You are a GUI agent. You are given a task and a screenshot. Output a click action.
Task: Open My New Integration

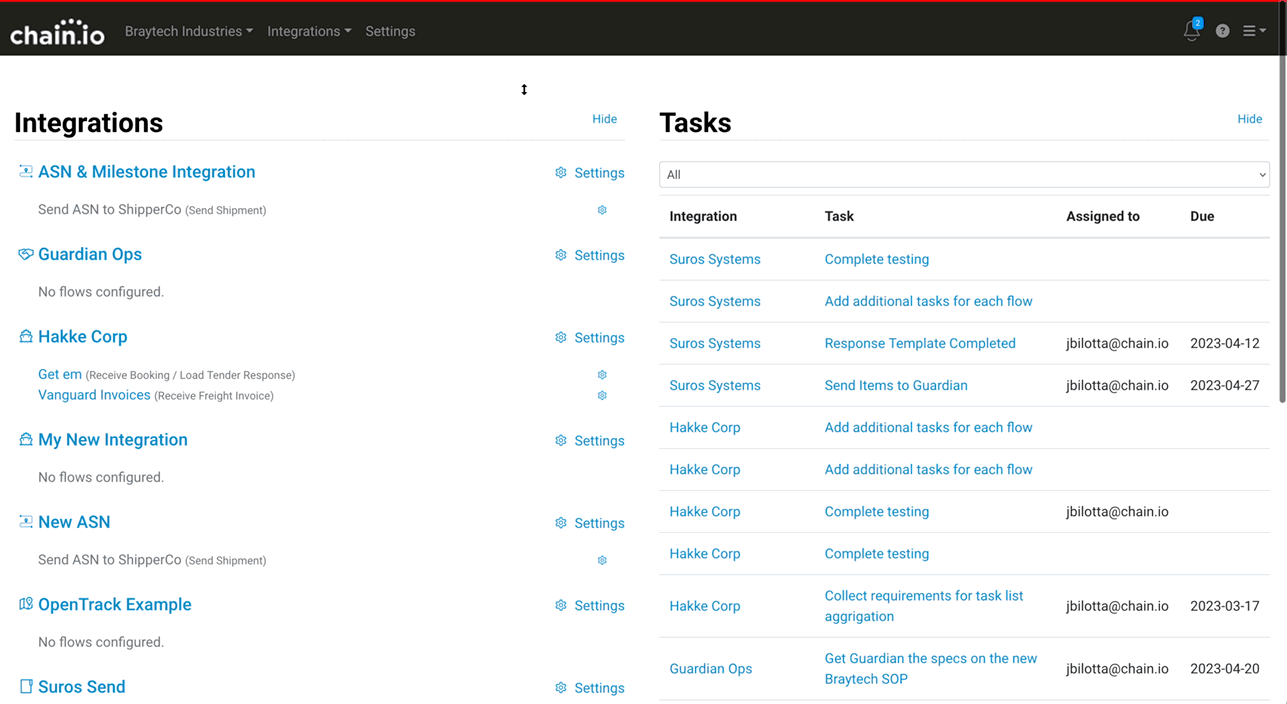[112, 440]
